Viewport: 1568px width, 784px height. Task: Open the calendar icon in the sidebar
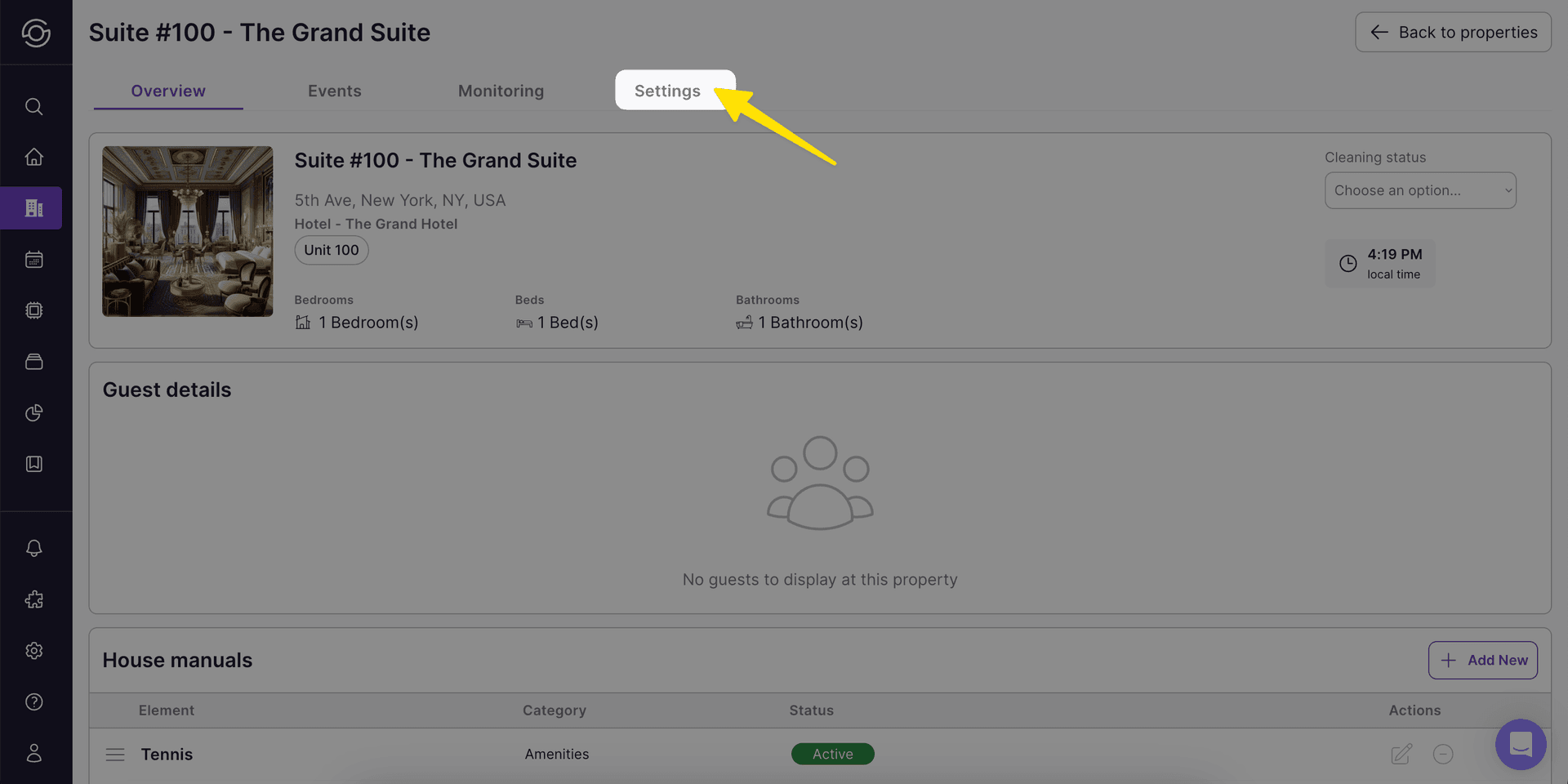[x=33, y=259]
